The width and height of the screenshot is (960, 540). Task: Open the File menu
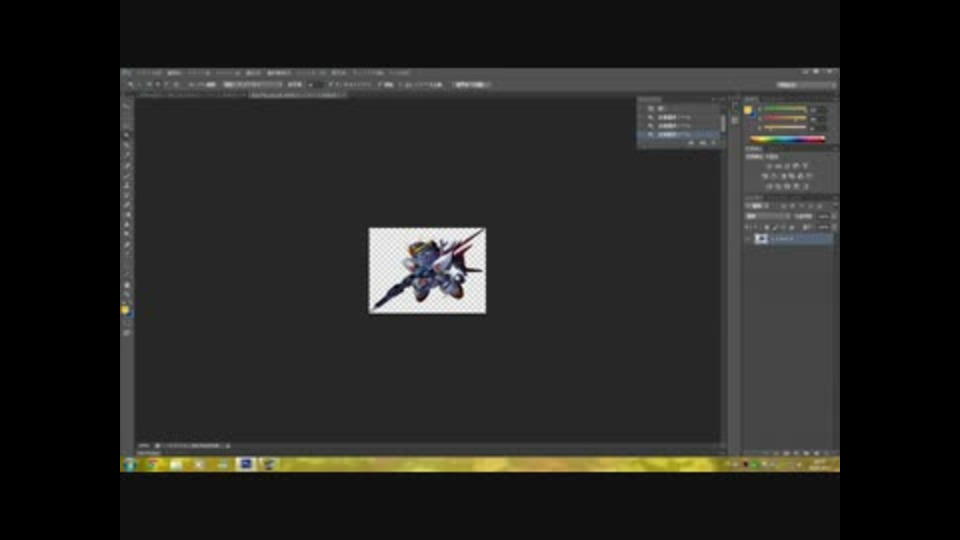[x=149, y=73]
